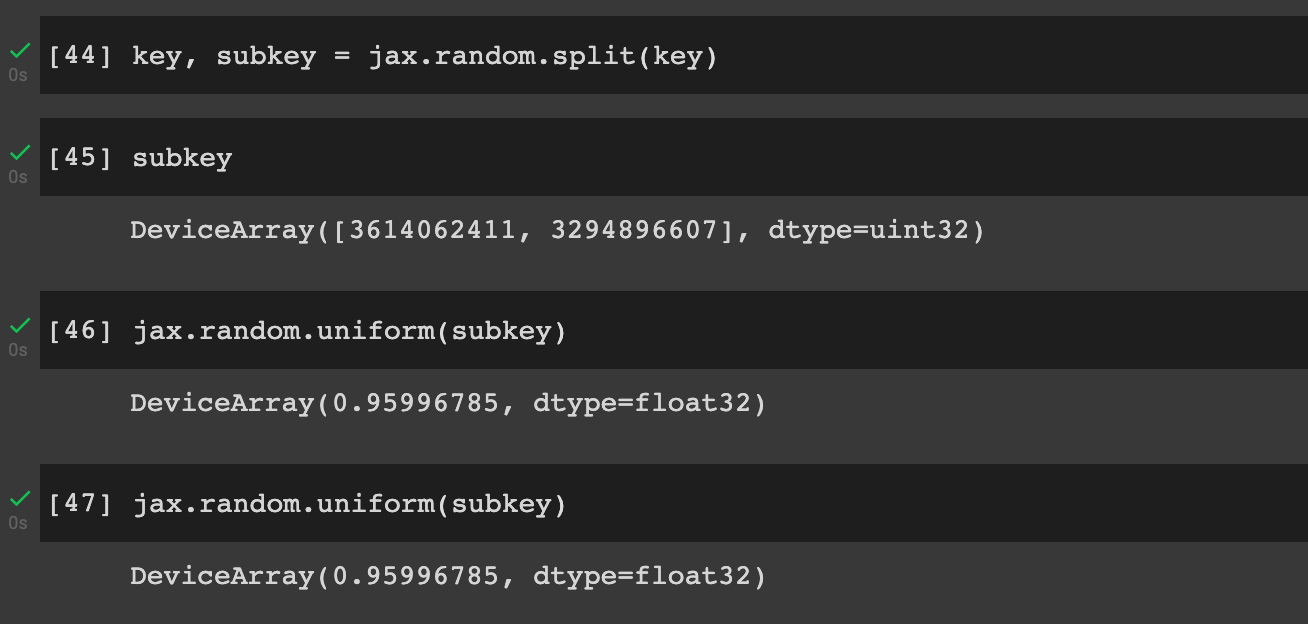Click the value 3614062411 in the output

point(433,231)
